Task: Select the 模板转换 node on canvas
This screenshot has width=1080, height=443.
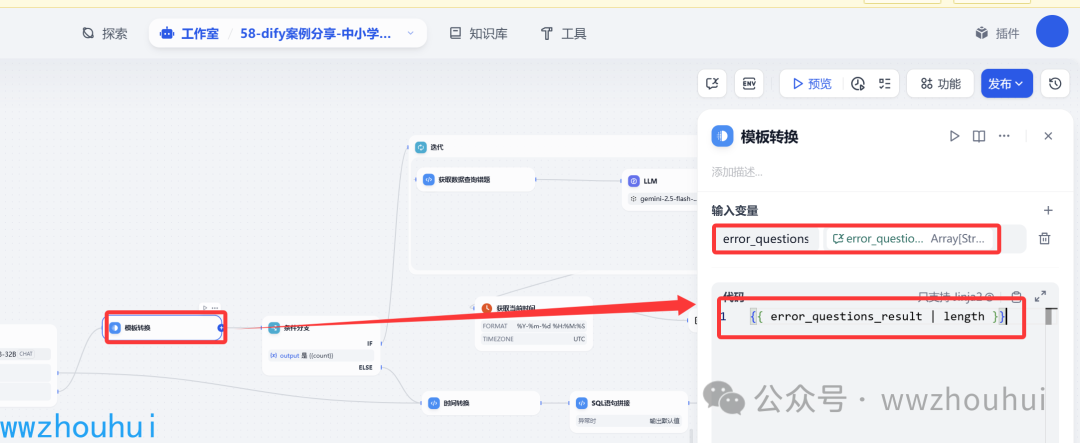Action: pos(164,328)
